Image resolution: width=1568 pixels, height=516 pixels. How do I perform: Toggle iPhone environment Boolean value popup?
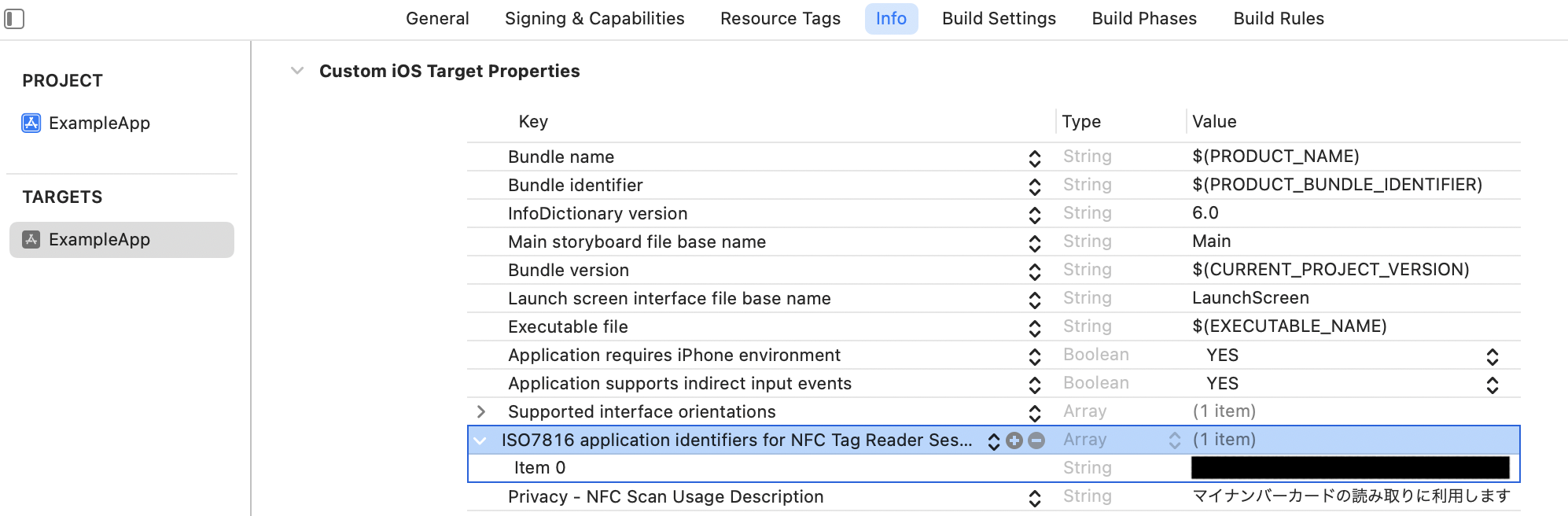tap(1492, 356)
